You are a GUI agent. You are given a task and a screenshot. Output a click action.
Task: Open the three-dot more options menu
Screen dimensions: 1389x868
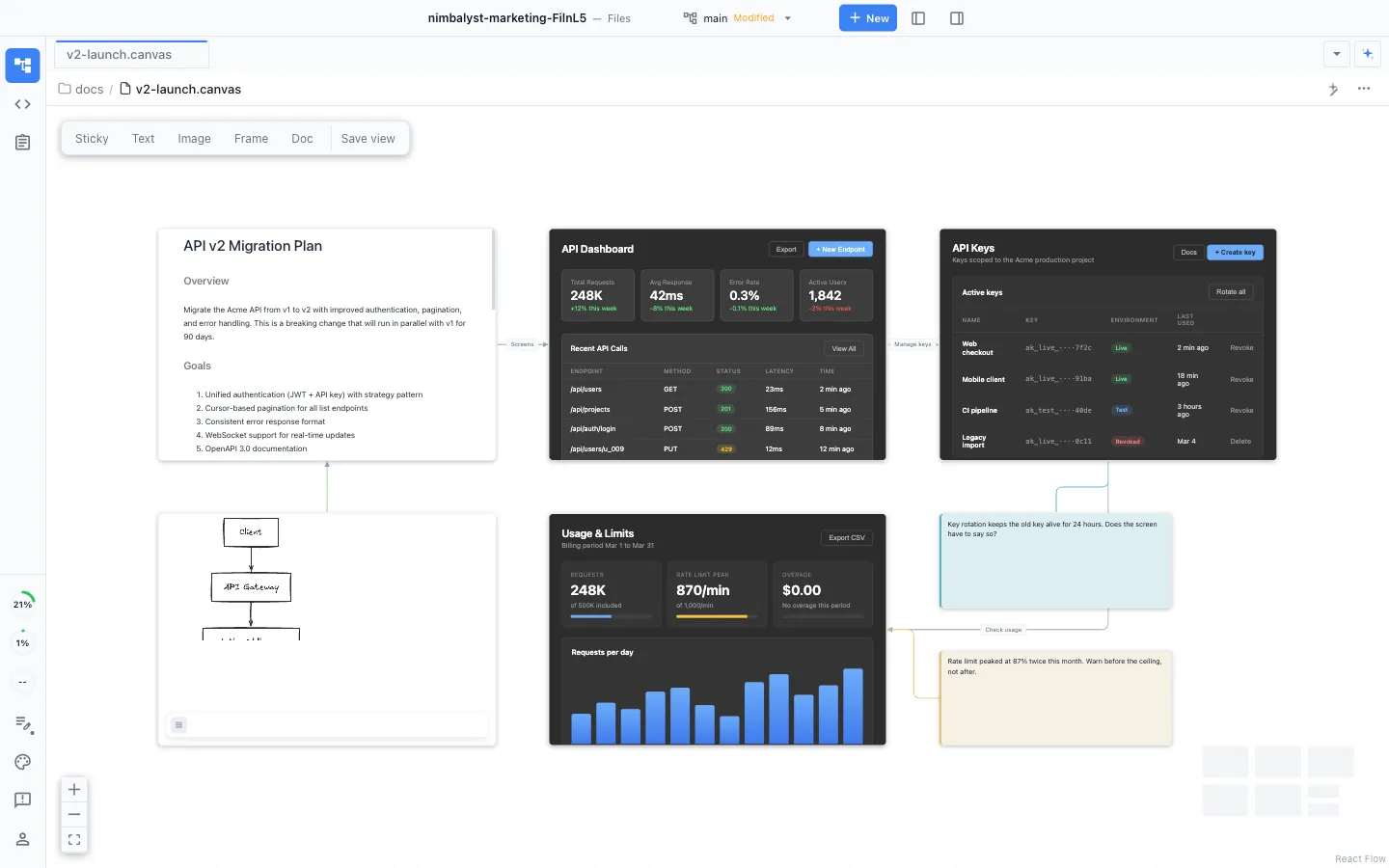[1364, 89]
